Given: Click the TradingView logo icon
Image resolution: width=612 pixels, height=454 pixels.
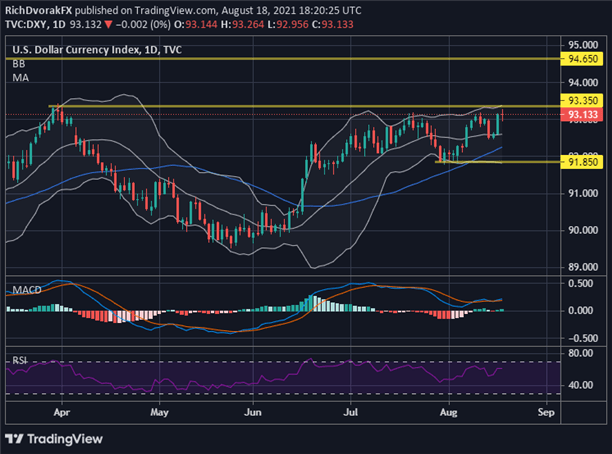Looking at the screenshot, I should pyautogui.click(x=14, y=439).
